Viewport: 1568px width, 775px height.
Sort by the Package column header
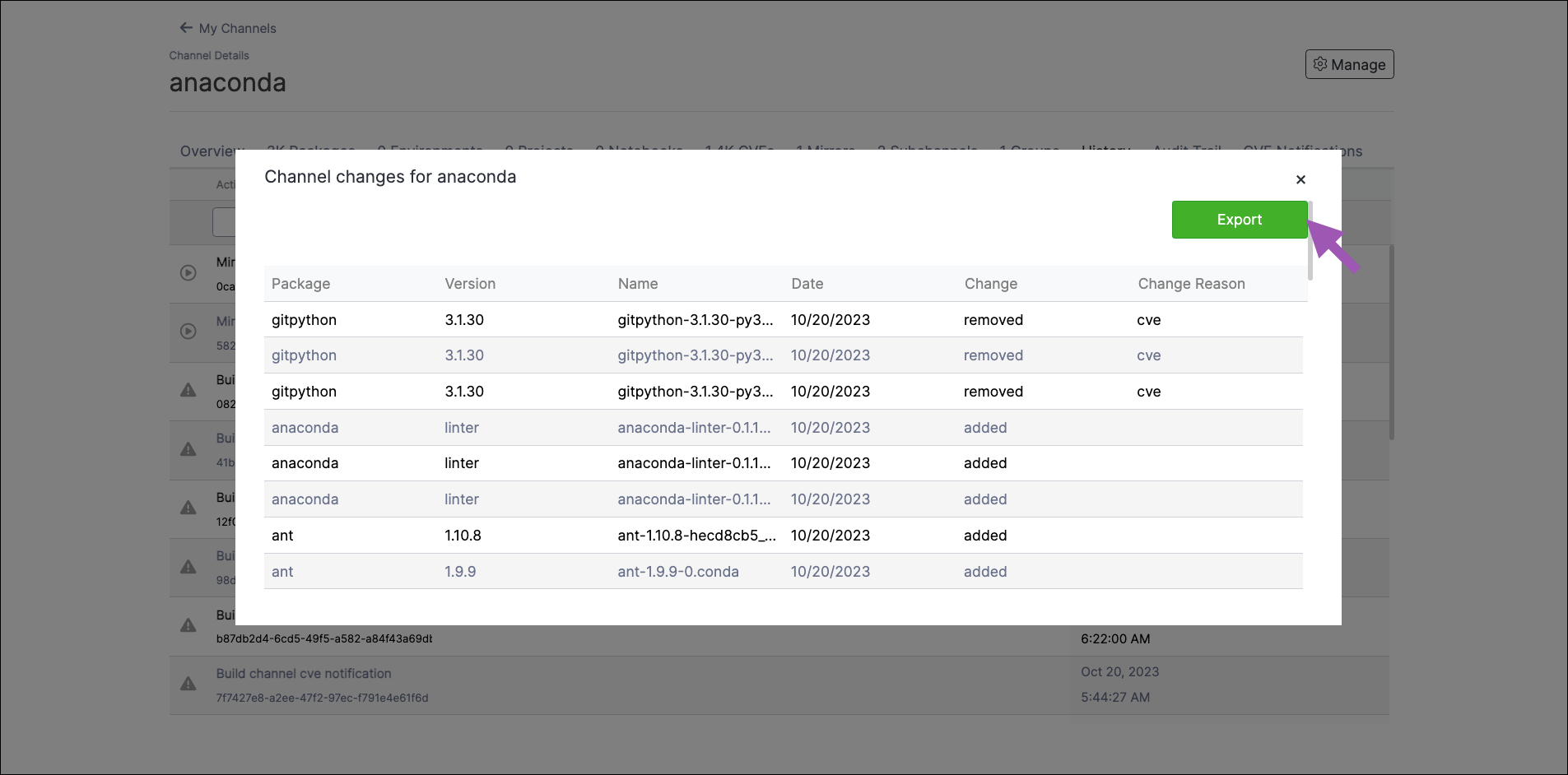tap(300, 284)
